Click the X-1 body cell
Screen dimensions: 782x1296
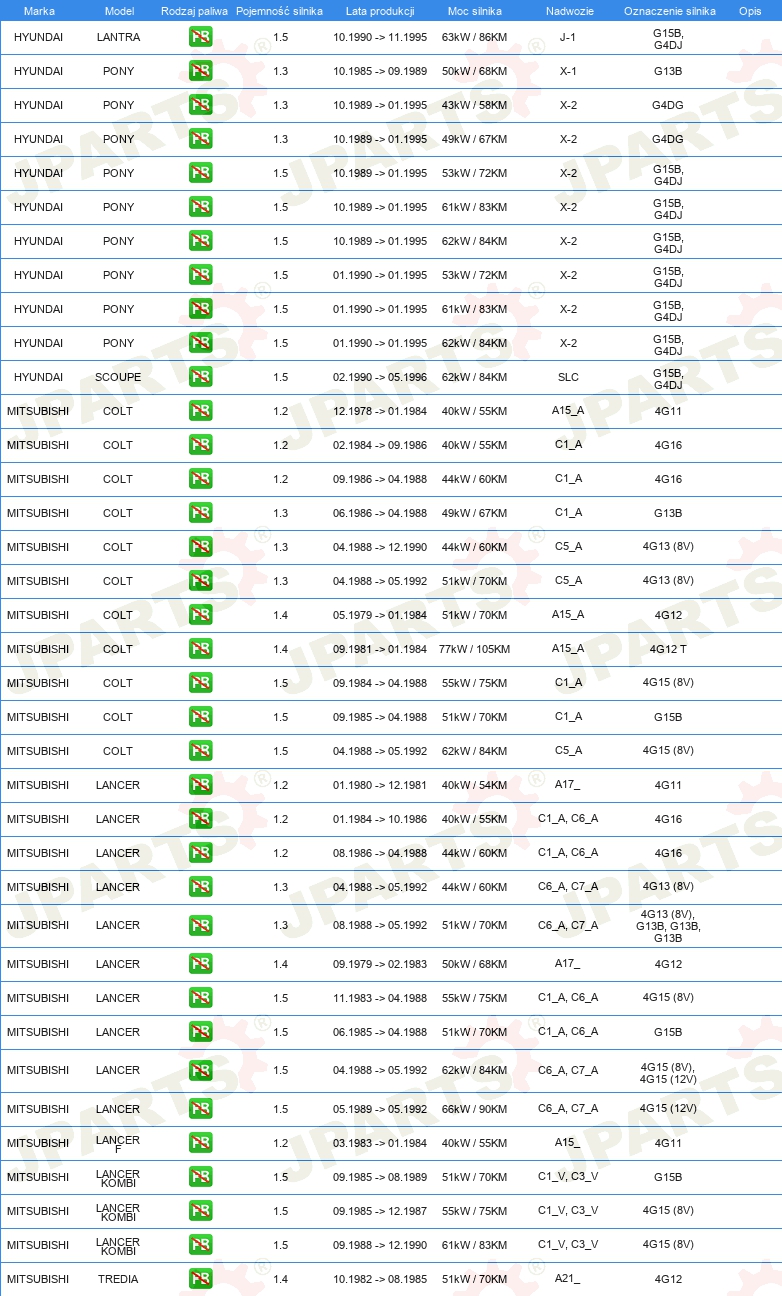(568, 72)
